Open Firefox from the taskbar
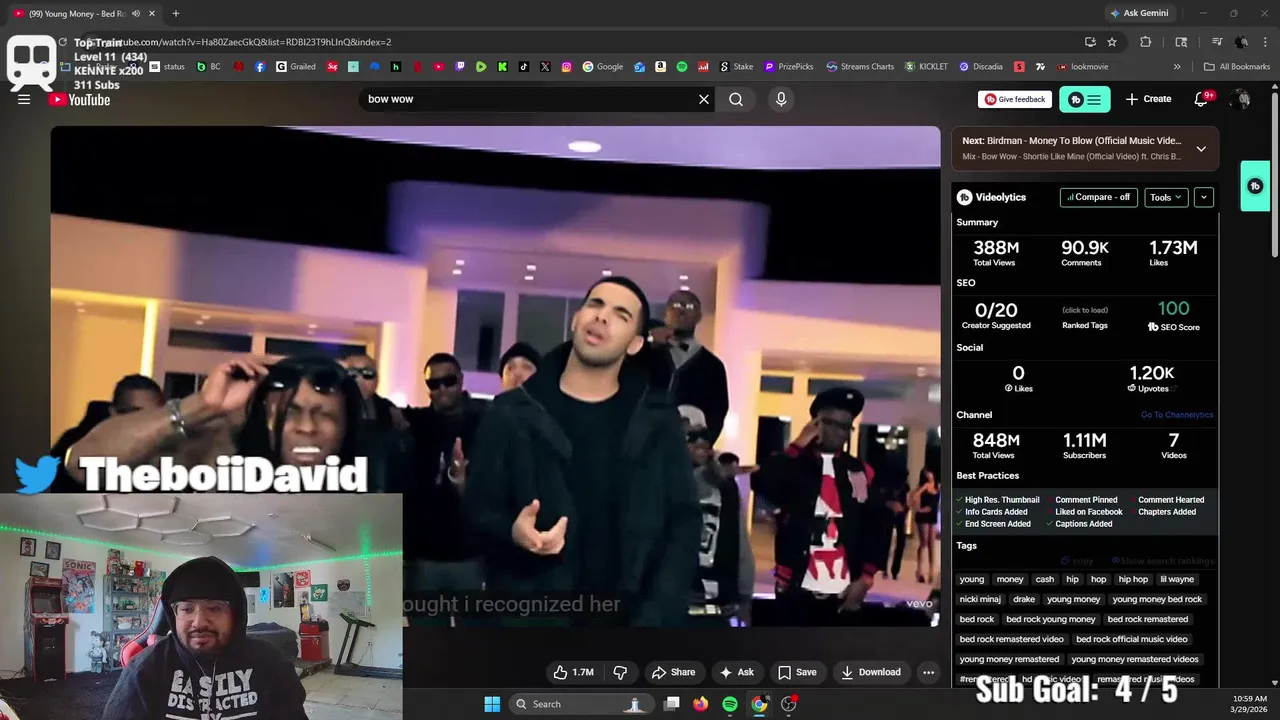This screenshot has width=1280, height=720. [701, 704]
